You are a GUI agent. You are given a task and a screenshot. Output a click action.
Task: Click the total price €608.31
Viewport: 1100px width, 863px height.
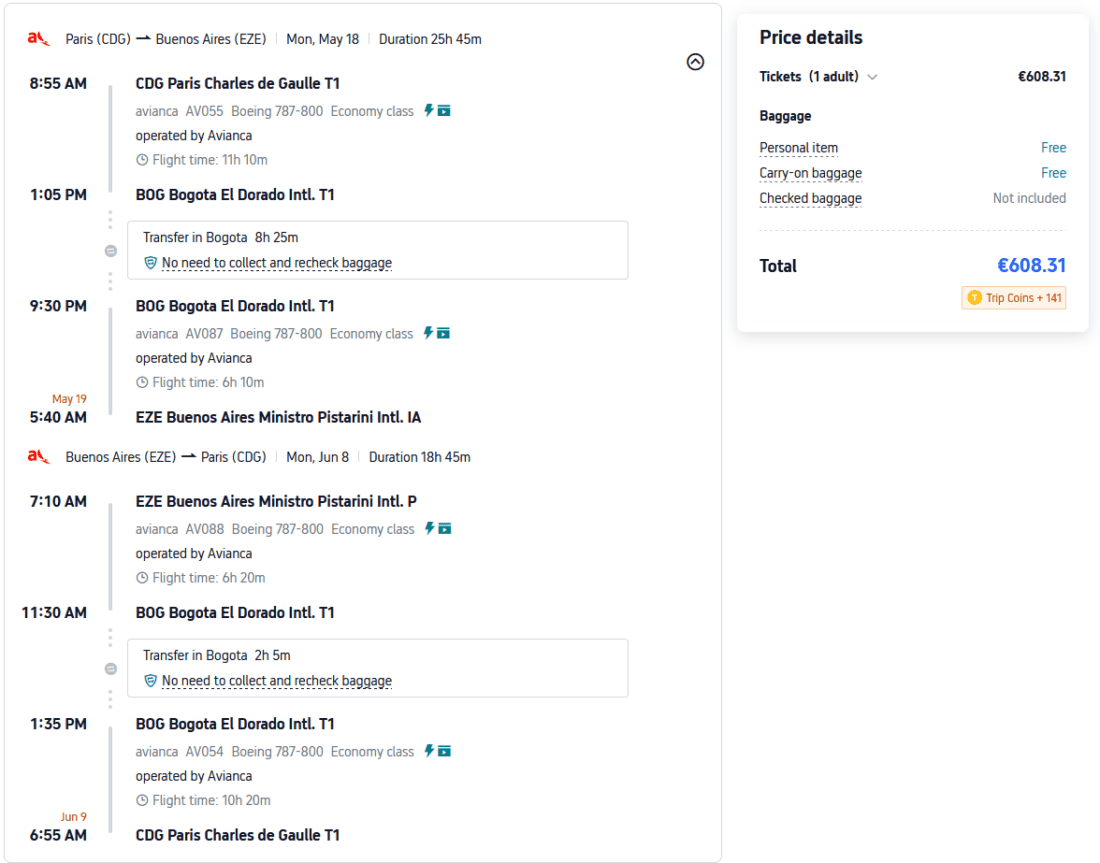coord(1031,266)
